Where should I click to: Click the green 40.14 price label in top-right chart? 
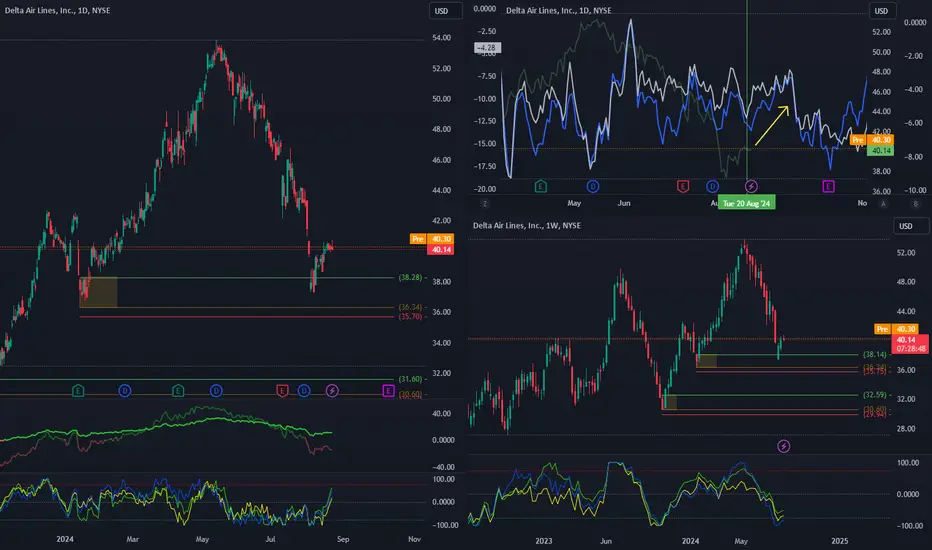(x=880, y=150)
